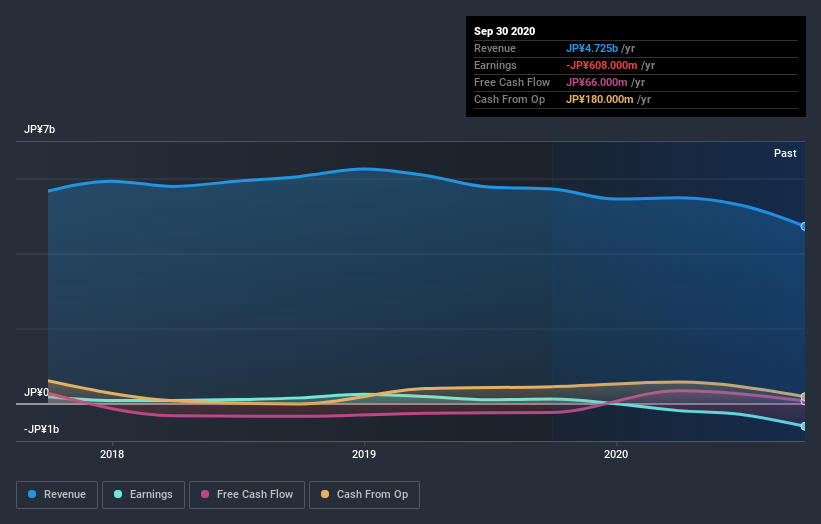This screenshot has height=524, width=821.
Task: Select the Revenue end data point marker
Action: [803, 226]
